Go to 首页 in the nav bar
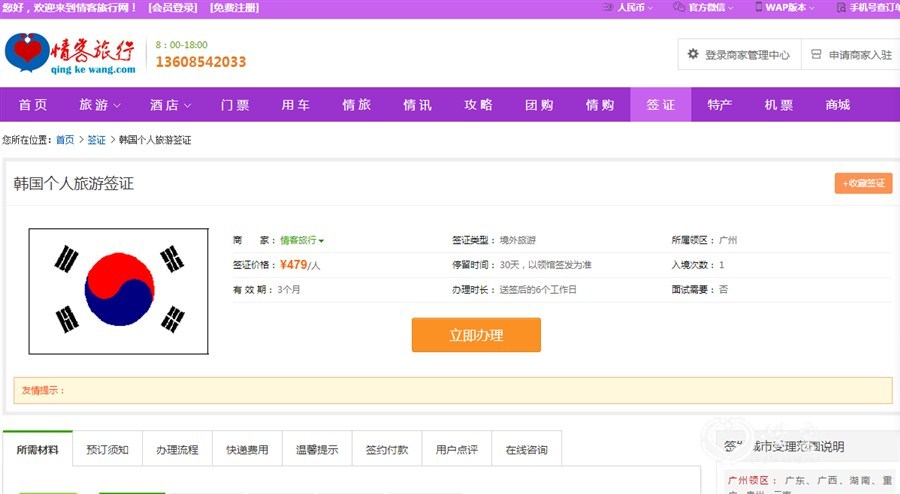 tap(33, 105)
